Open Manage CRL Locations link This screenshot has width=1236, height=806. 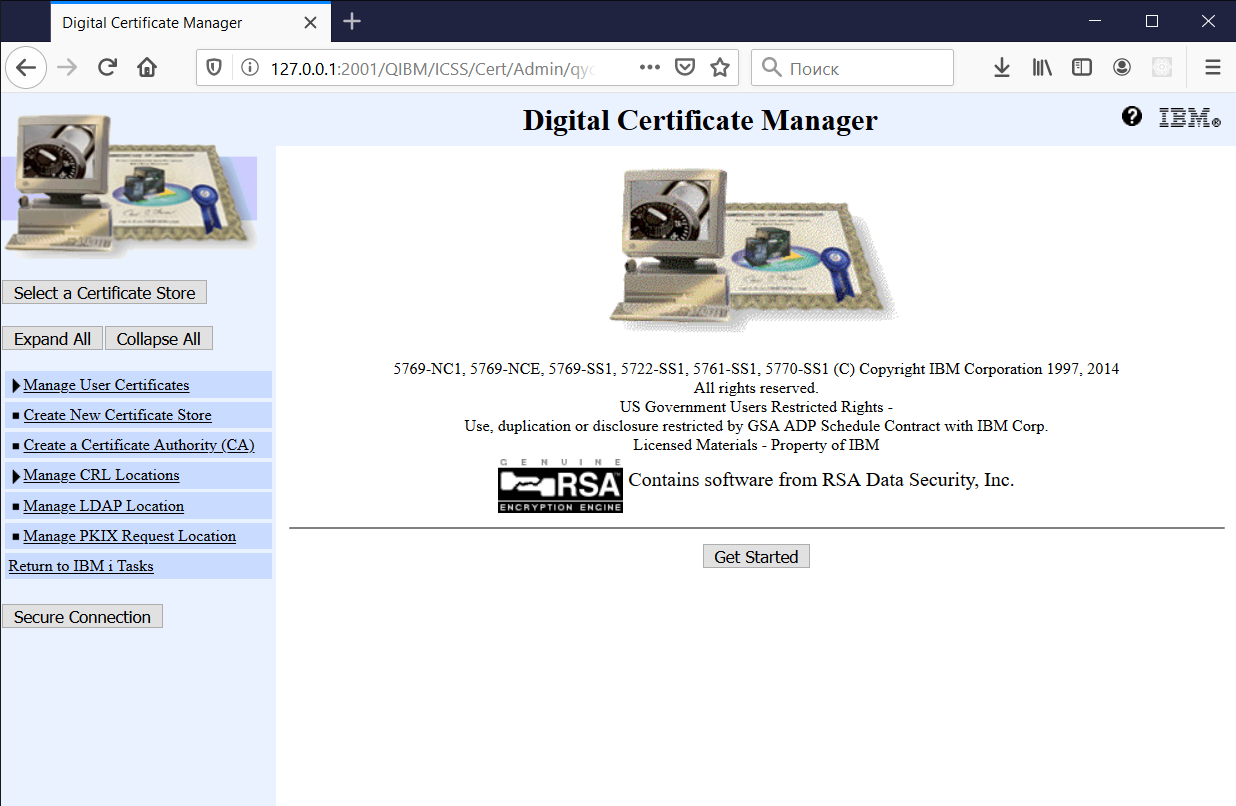101,475
